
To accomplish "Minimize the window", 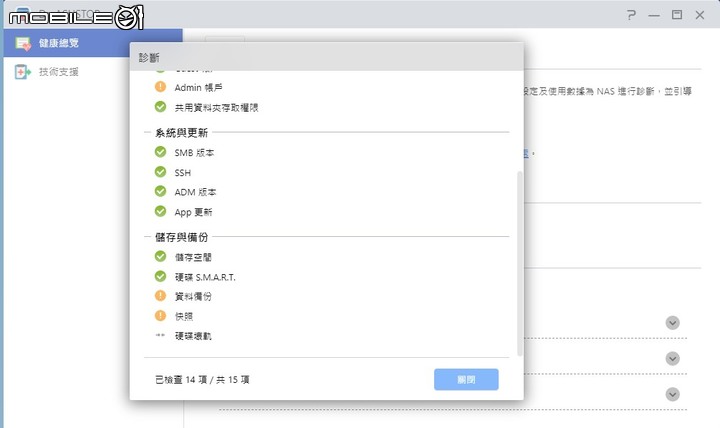I will [654, 15].
